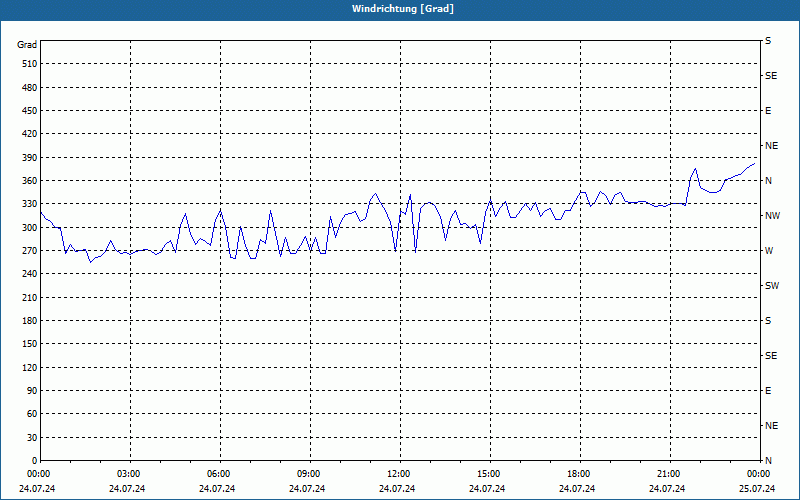This screenshot has height=500, width=800.
Task: Click the NE compass label near 390 gridline
Action: pyautogui.click(x=771, y=146)
